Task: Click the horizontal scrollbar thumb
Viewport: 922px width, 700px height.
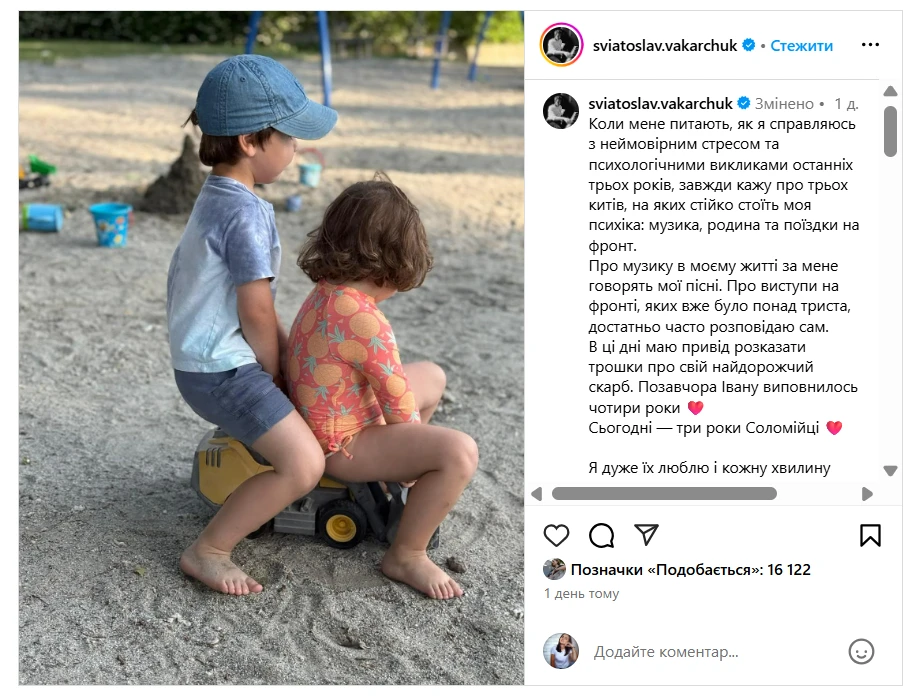Action: (x=664, y=494)
